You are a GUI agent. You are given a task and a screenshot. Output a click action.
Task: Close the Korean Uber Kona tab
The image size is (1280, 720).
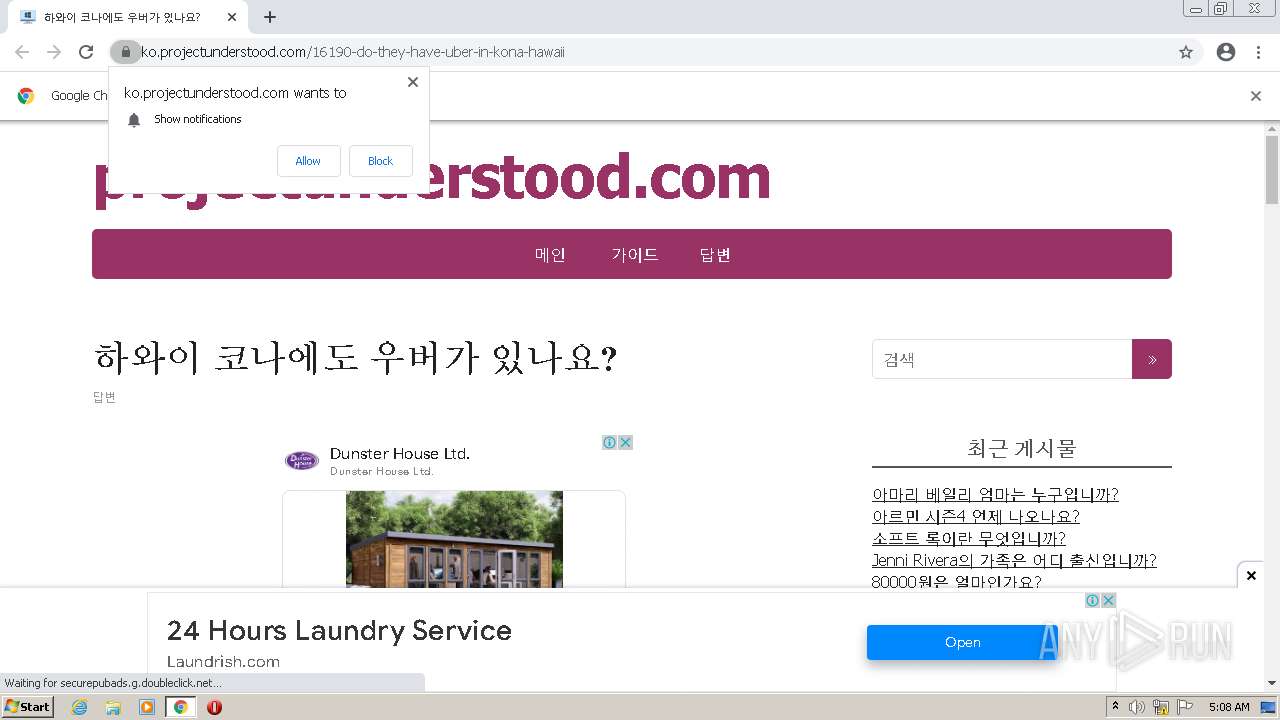pos(232,17)
